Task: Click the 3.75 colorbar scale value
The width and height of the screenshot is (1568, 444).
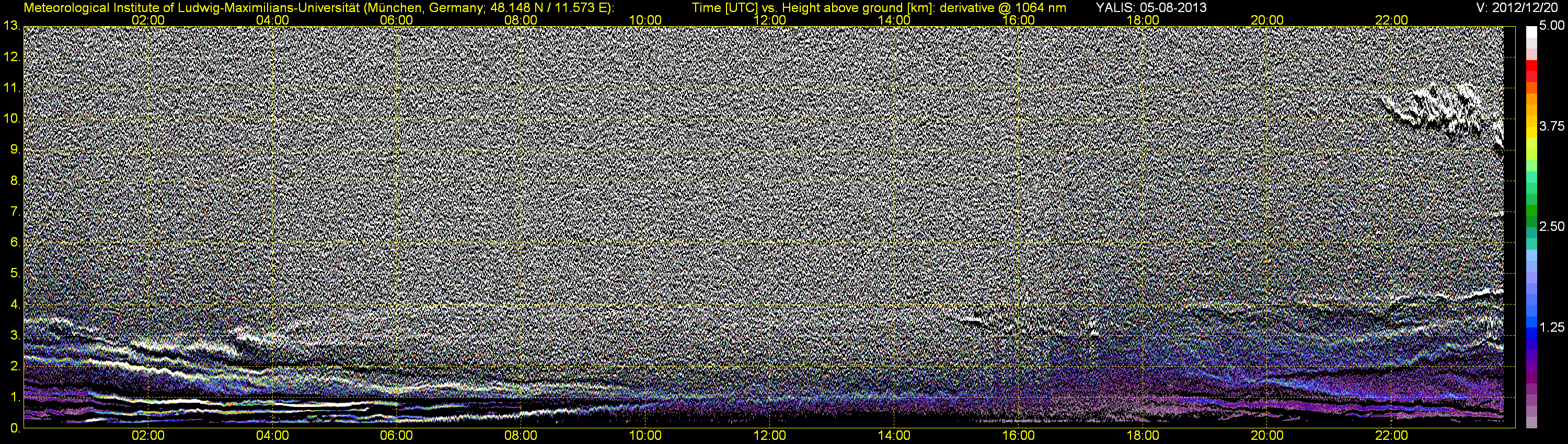Action: pyautogui.click(x=1551, y=126)
